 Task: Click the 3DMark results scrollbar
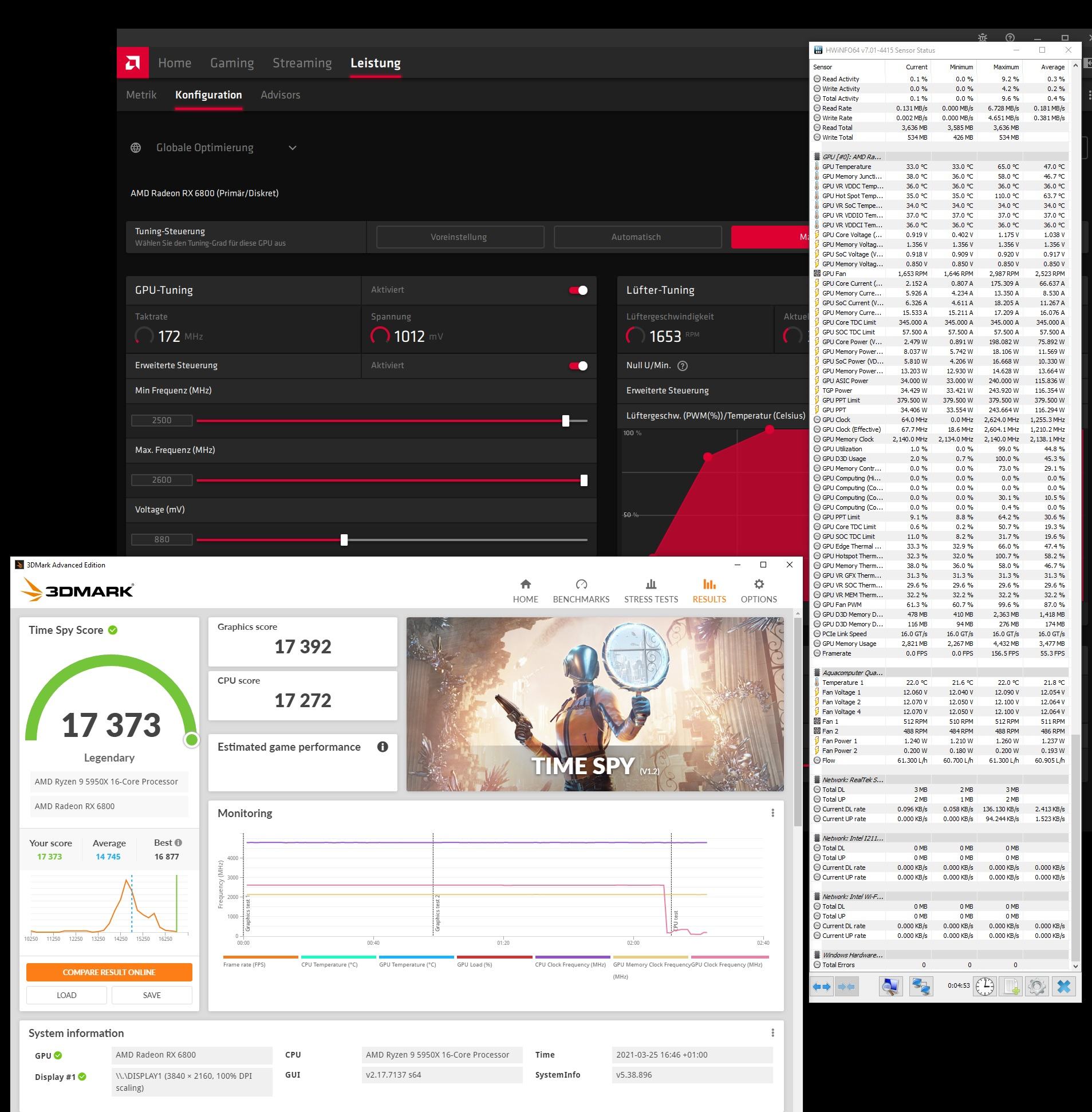(x=798, y=723)
